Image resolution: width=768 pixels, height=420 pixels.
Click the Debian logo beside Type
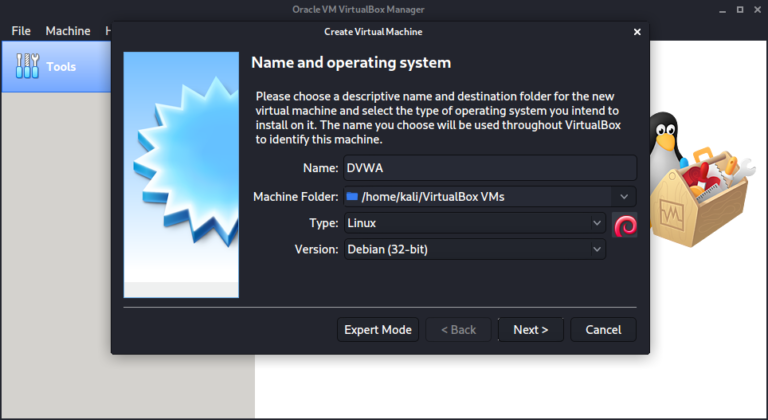(x=625, y=224)
